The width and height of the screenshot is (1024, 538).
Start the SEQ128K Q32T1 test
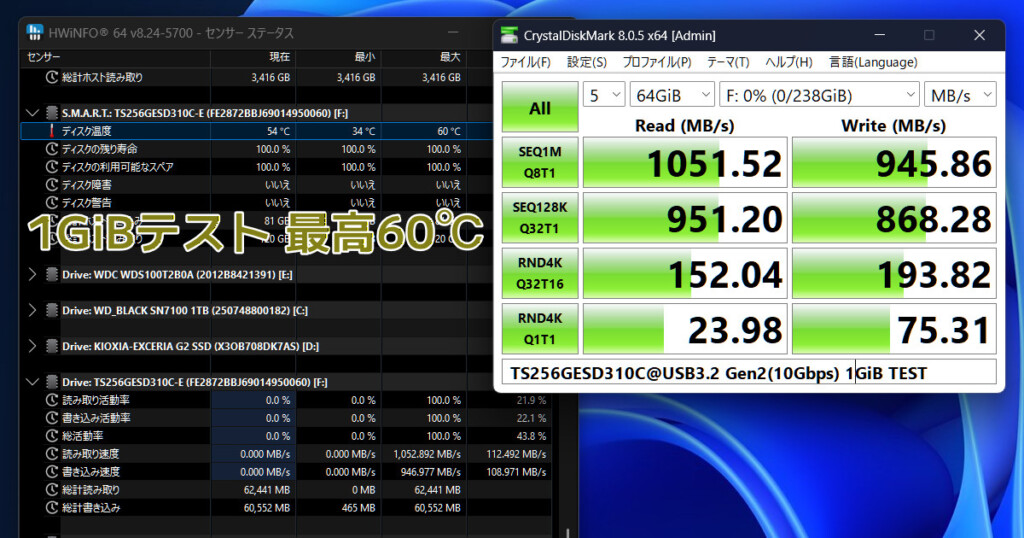[x=540, y=218]
